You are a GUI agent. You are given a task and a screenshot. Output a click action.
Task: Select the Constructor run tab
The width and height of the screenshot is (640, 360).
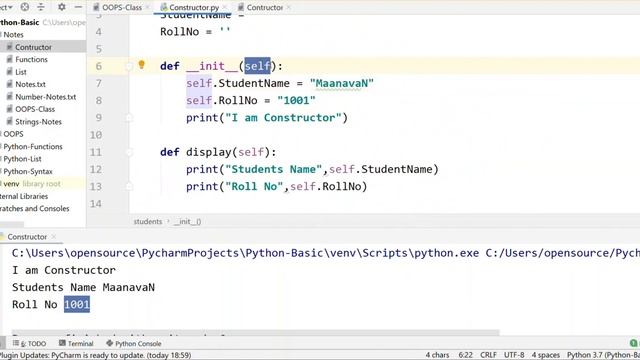tap(27, 237)
